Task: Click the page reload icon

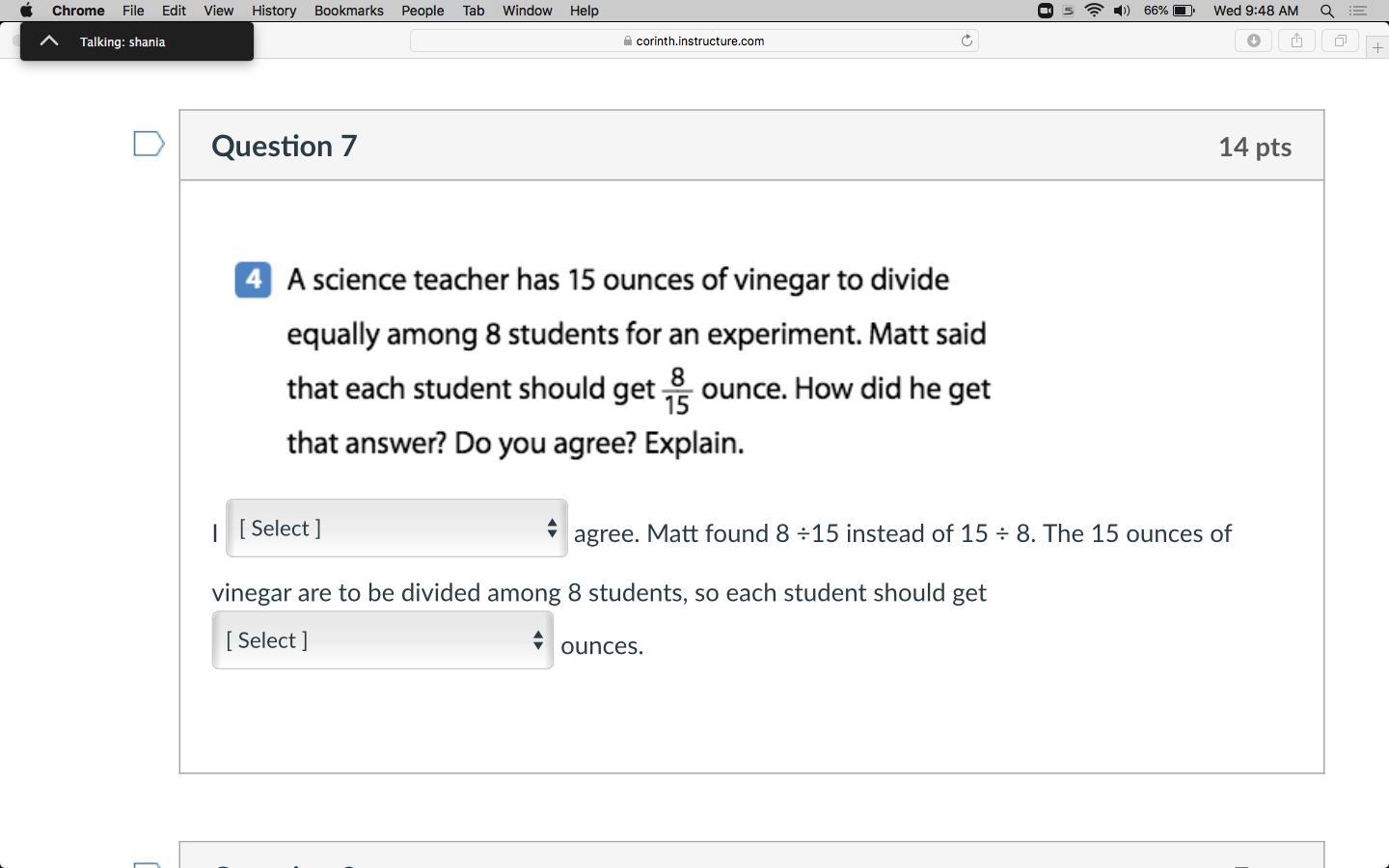Action: tap(967, 41)
